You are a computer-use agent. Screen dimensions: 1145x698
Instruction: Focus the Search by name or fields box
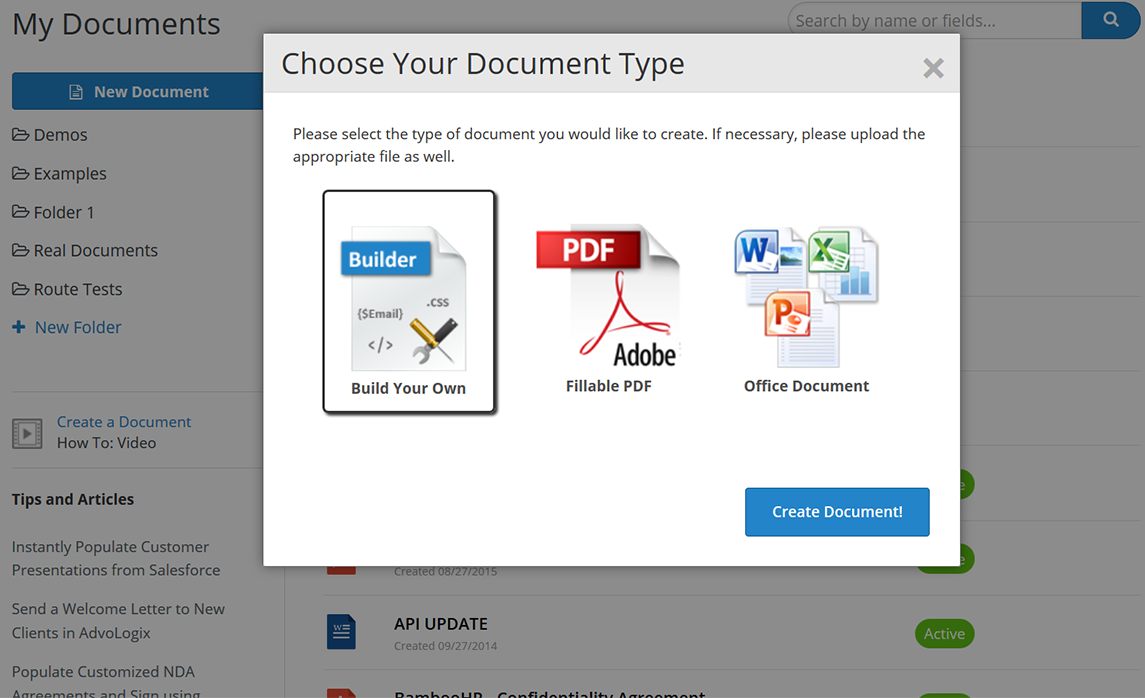point(935,20)
